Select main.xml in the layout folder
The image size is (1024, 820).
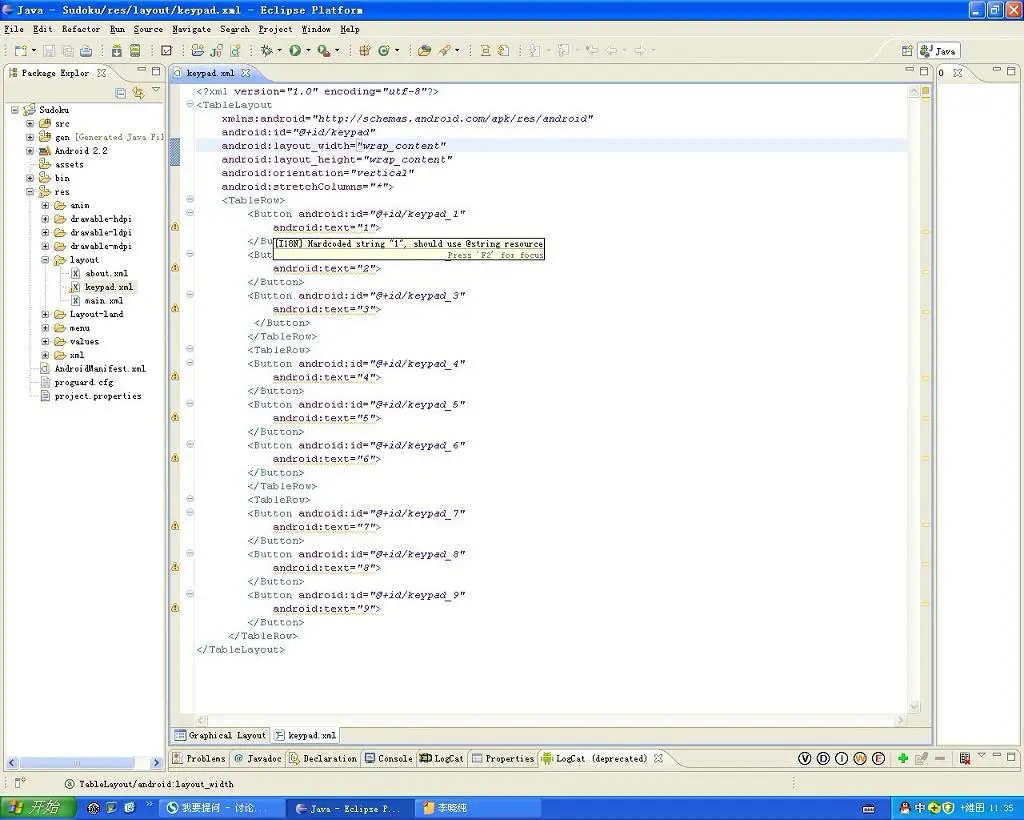(x=103, y=301)
